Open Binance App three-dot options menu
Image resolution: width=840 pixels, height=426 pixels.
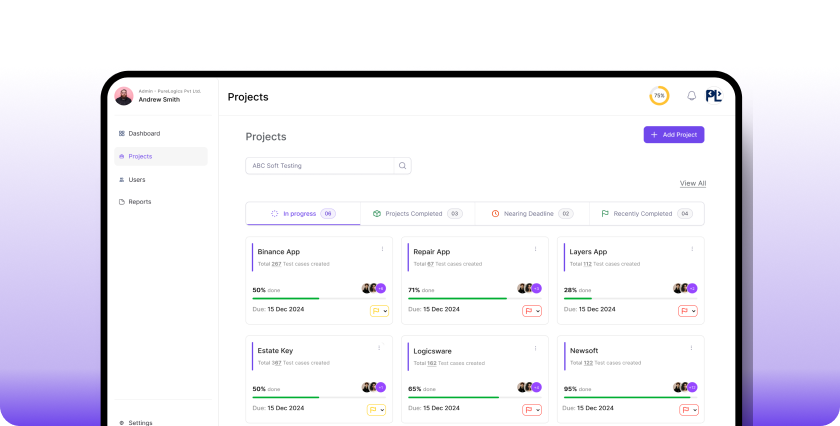382,249
